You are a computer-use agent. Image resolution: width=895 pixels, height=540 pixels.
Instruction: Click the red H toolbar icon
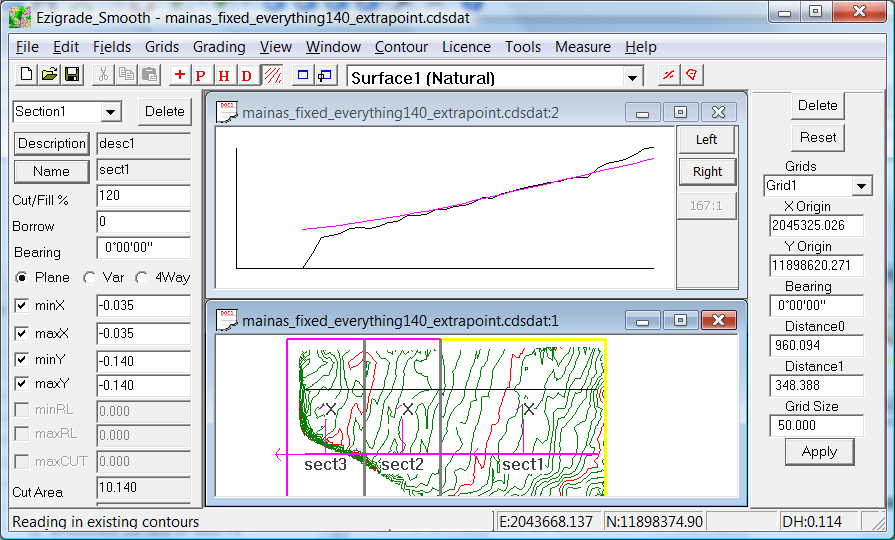click(224, 75)
